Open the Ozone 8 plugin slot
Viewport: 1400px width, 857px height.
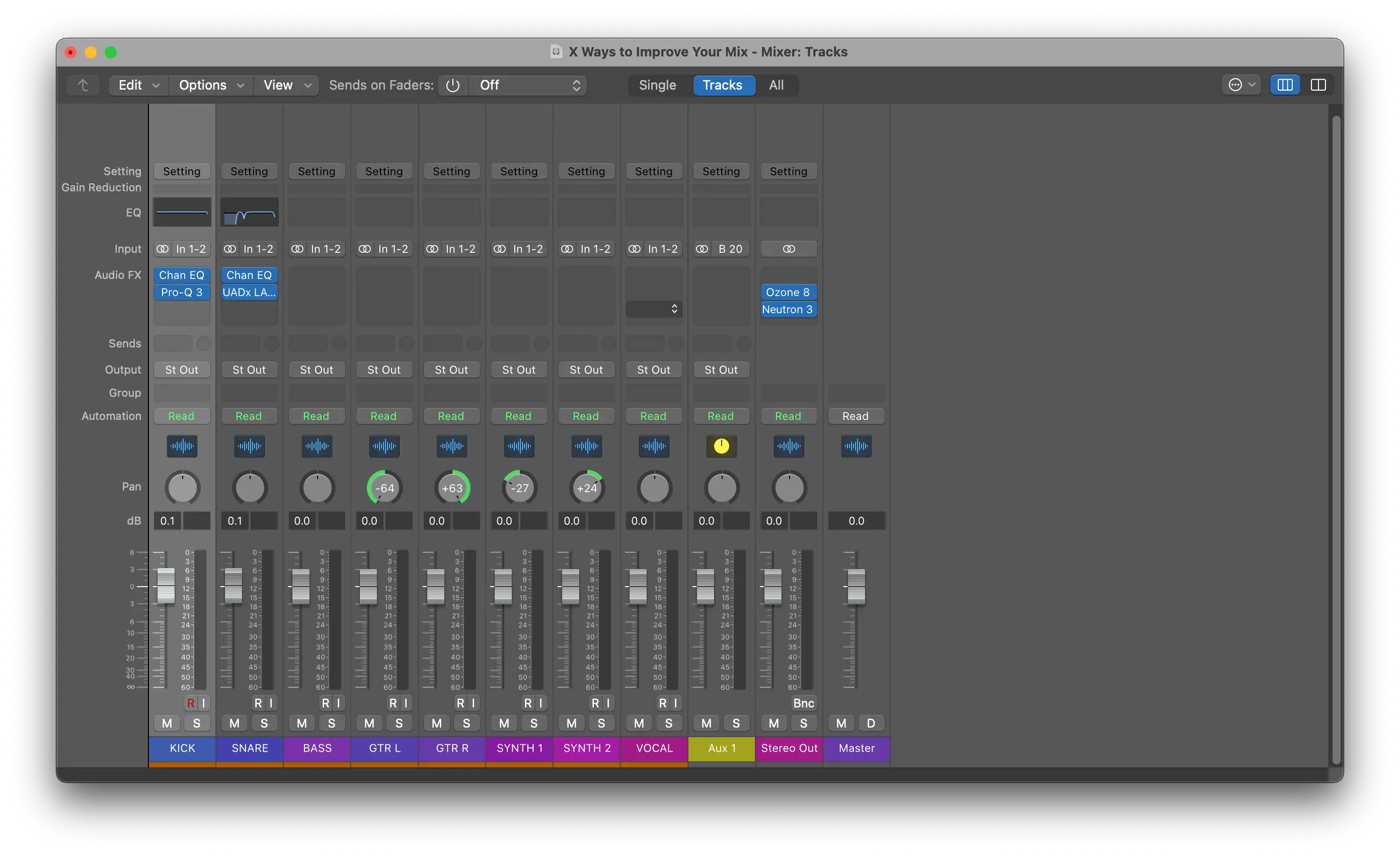(x=788, y=293)
